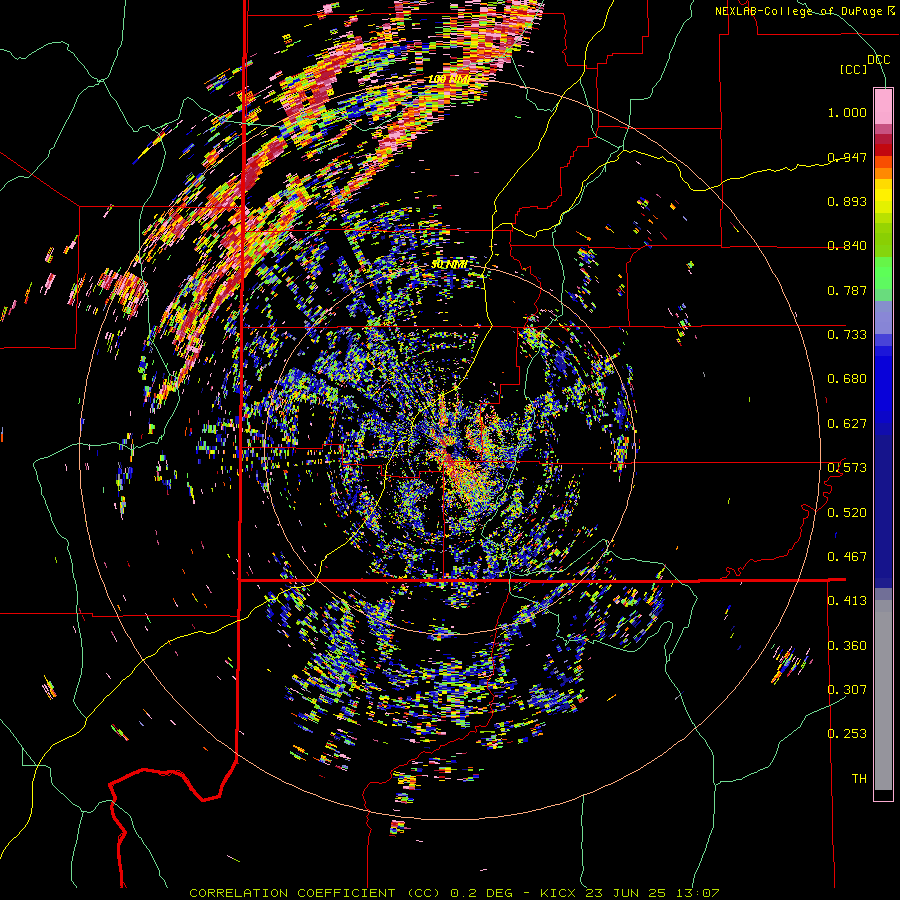Select the 0.360 scale value

tap(847, 645)
